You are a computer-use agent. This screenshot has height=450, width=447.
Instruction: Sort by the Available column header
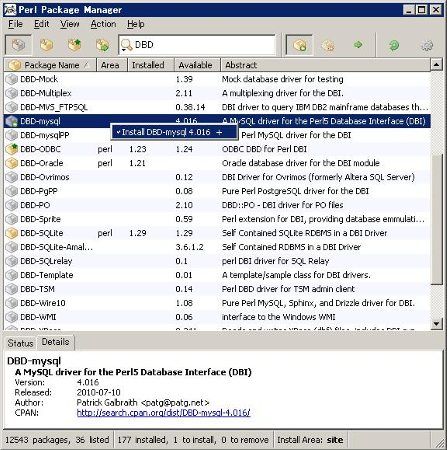pyautogui.click(x=198, y=65)
